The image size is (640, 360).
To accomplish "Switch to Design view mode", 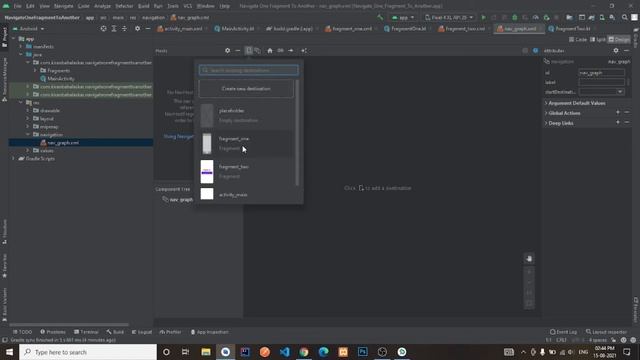I will click(x=619, y=40).
